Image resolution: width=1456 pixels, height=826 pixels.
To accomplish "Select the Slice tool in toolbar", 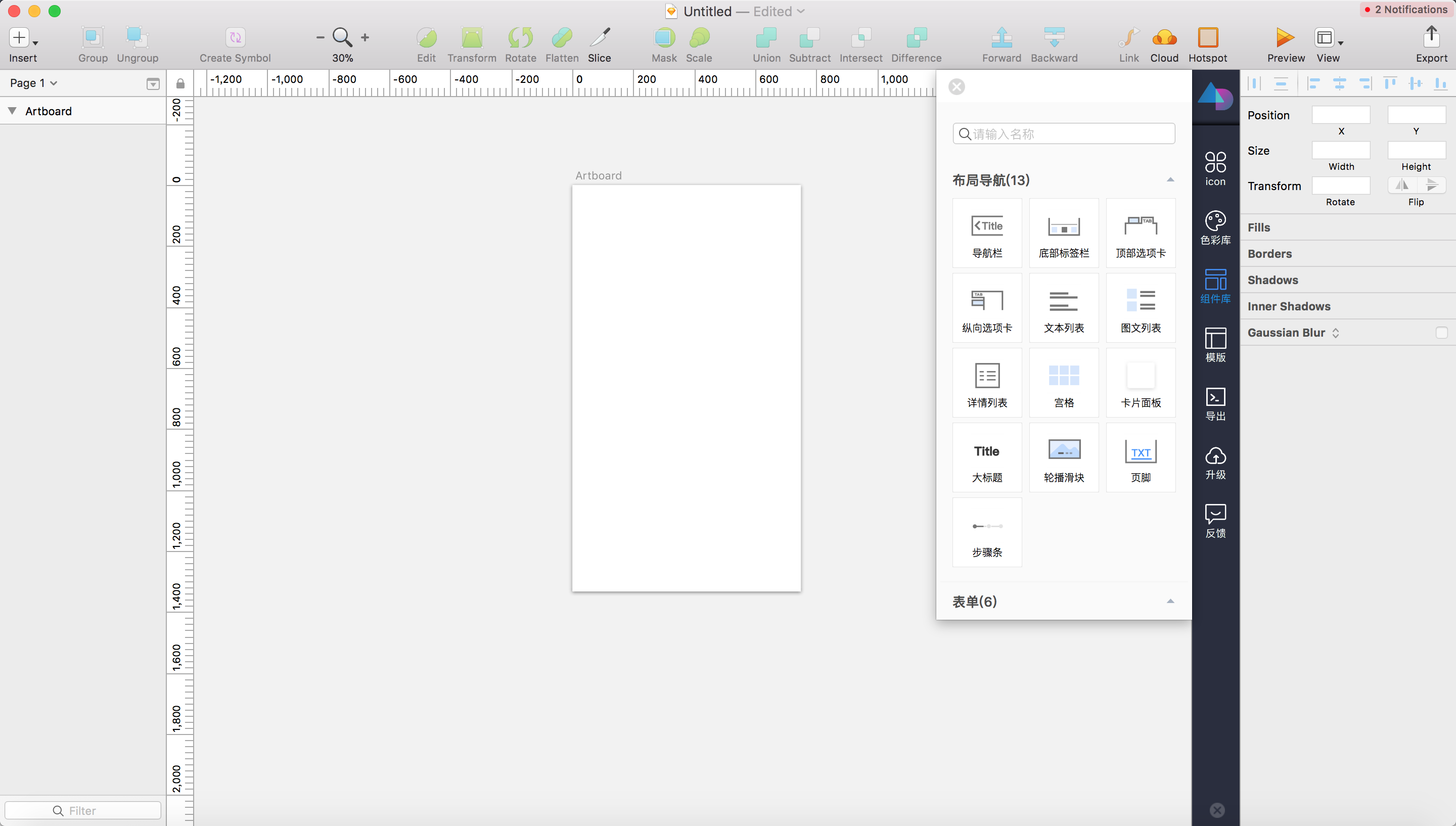I will (x=599, y=38).
